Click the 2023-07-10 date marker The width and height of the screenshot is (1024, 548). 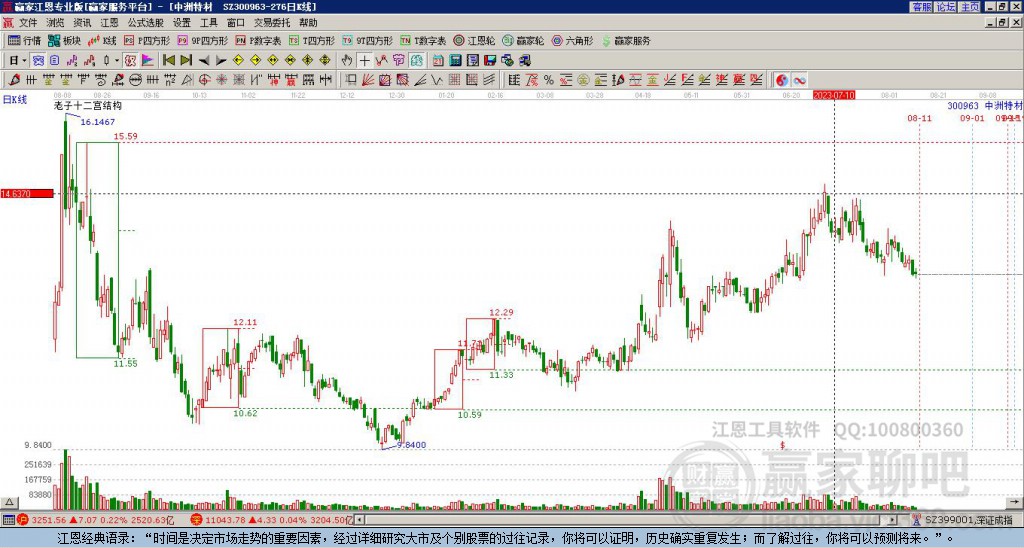pos(834,95)
